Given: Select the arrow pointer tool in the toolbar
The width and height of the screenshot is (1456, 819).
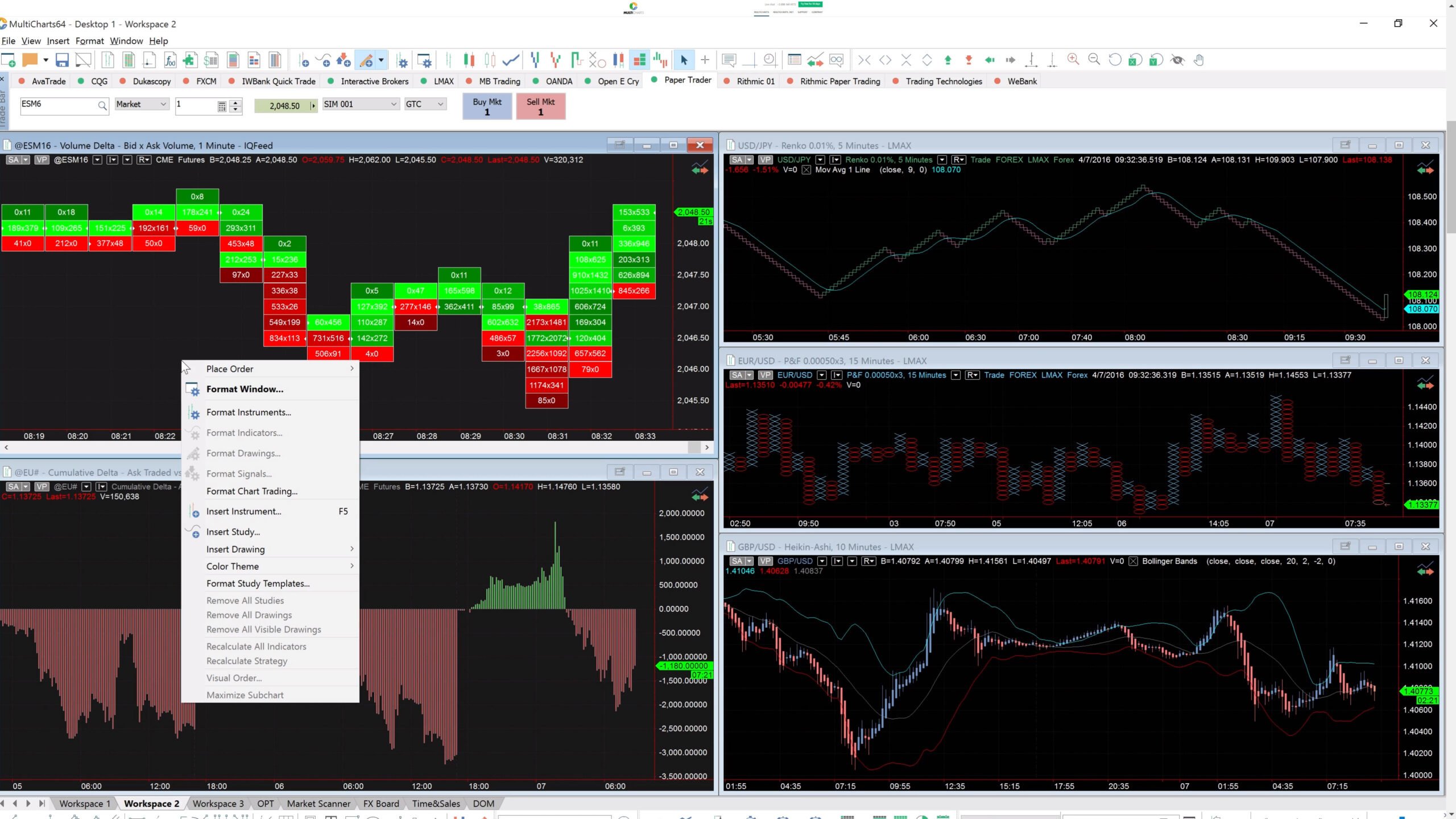Looking at the screenshot, I should pyautogui.click(x=684, y=60).
